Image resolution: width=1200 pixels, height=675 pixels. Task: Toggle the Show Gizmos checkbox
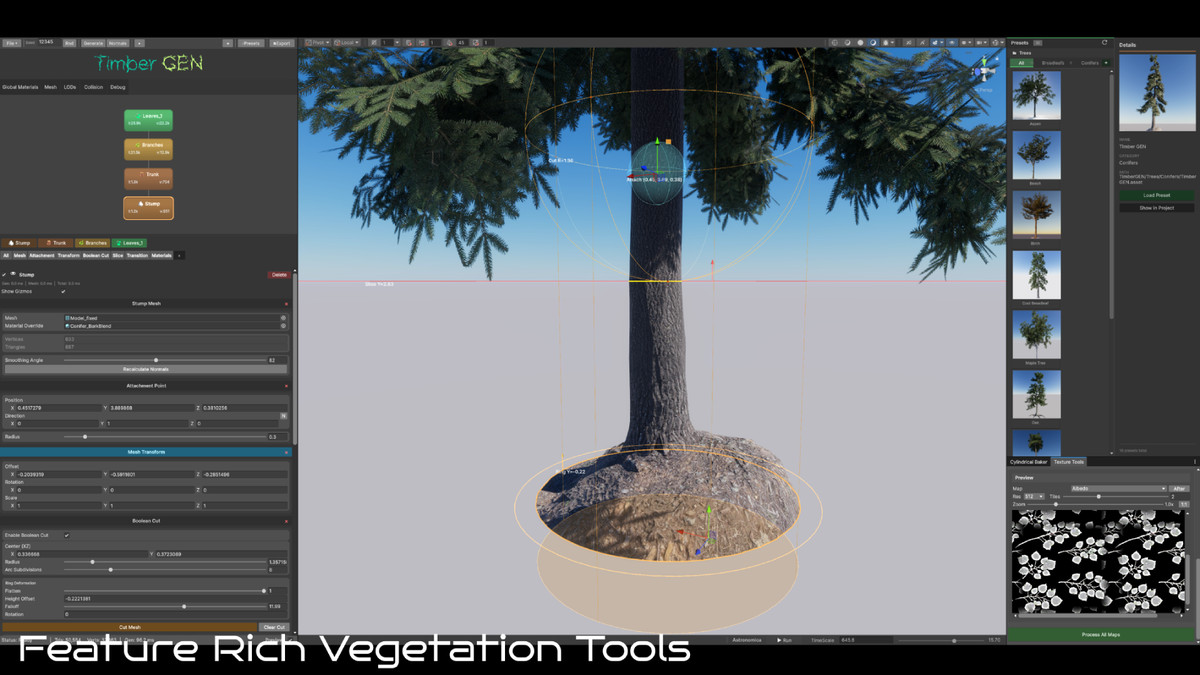pyautogui.click(x=63, y=291)
